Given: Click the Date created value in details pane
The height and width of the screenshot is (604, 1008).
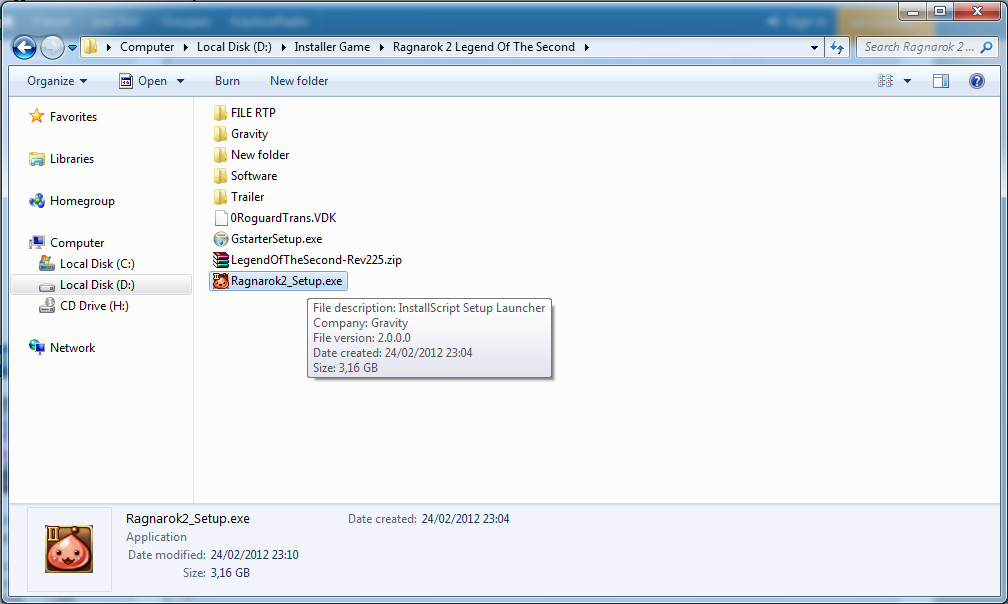Looking at the screenshot, I should (465, 519).
